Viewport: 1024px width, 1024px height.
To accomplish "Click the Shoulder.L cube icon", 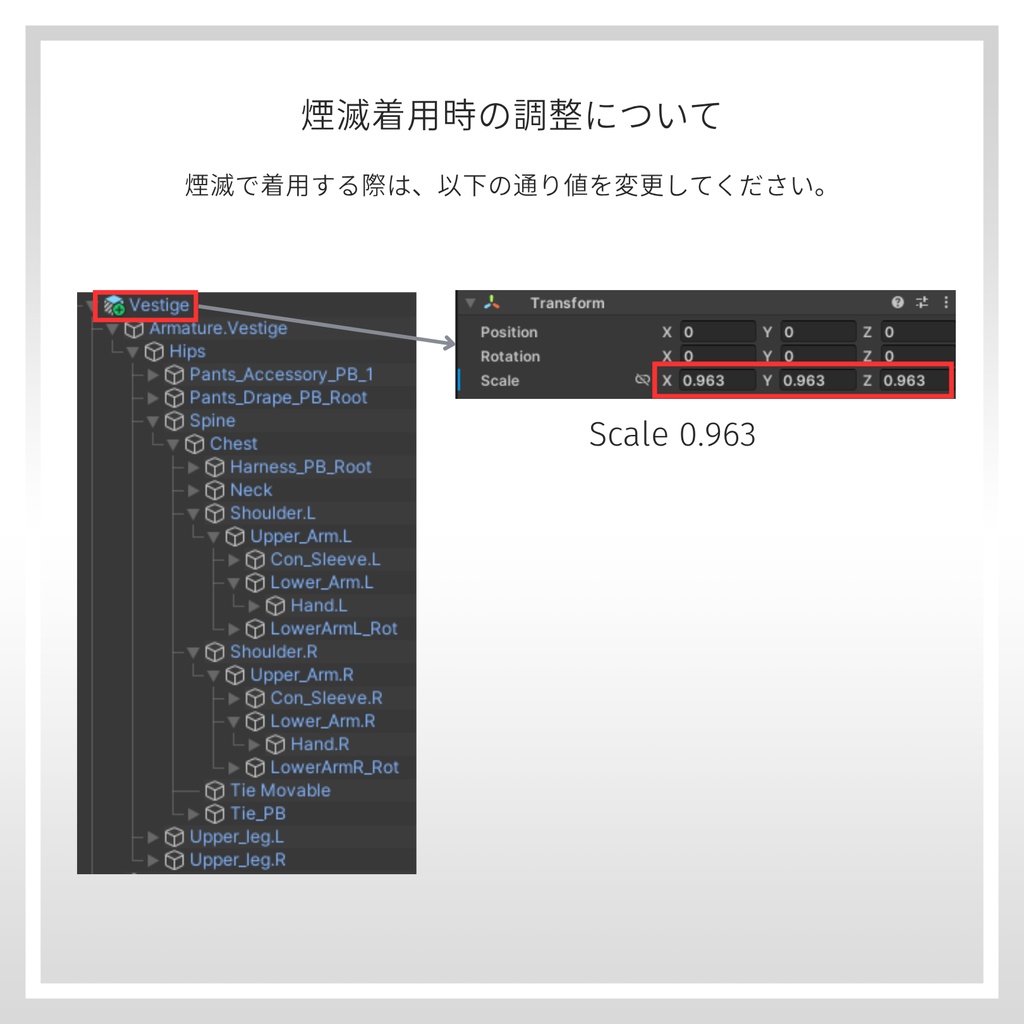I will pyautogui.click(x=215, y=513).
